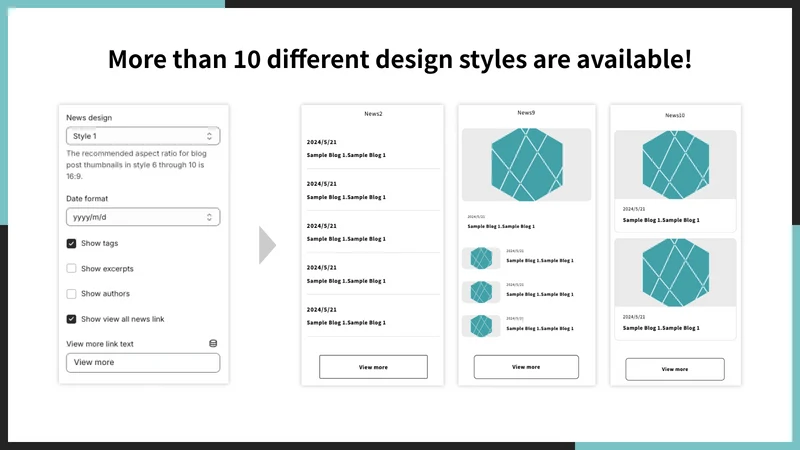800x450 pixels.
Task: Click first Sample Blog title in News2
Action: [346, 155]
